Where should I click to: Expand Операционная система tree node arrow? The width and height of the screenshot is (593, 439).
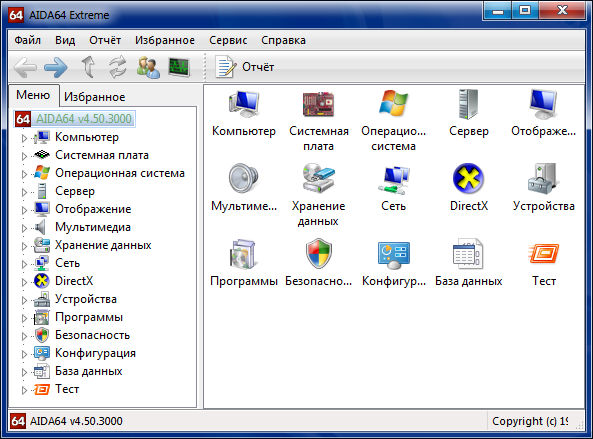(x=24, y=174)
